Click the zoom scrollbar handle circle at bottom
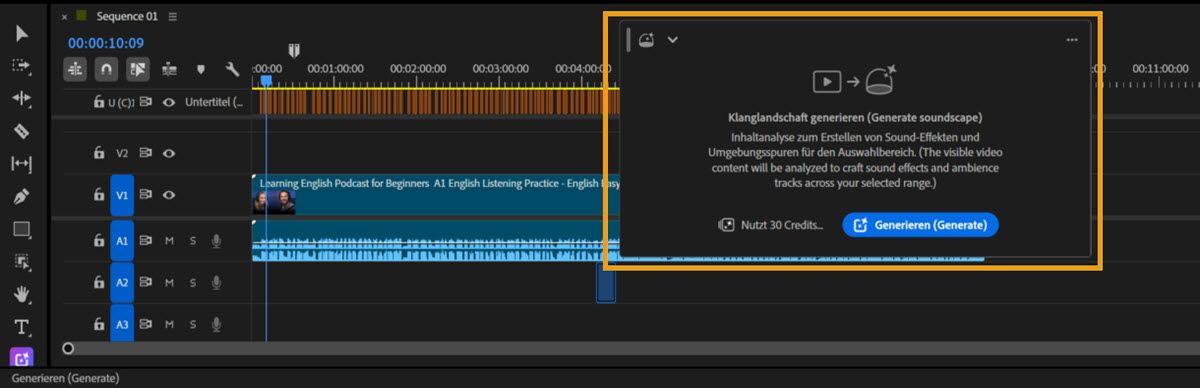 pos(68,349)
